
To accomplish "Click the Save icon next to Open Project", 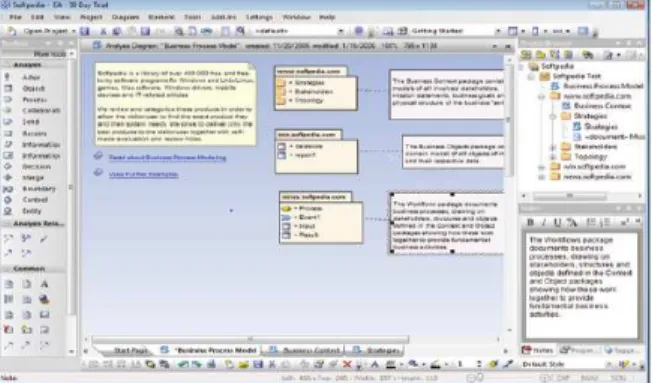I will tap(85, 31).
